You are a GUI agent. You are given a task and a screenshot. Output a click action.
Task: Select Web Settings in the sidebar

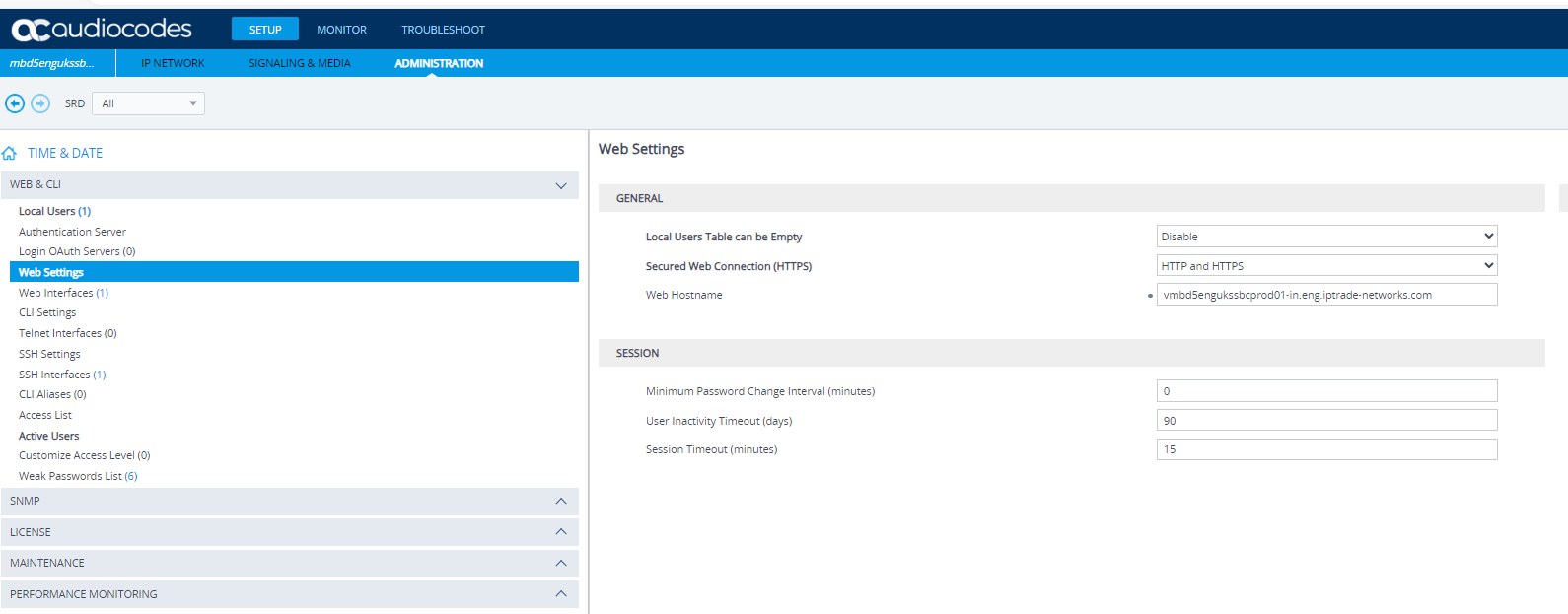(294, 272)
